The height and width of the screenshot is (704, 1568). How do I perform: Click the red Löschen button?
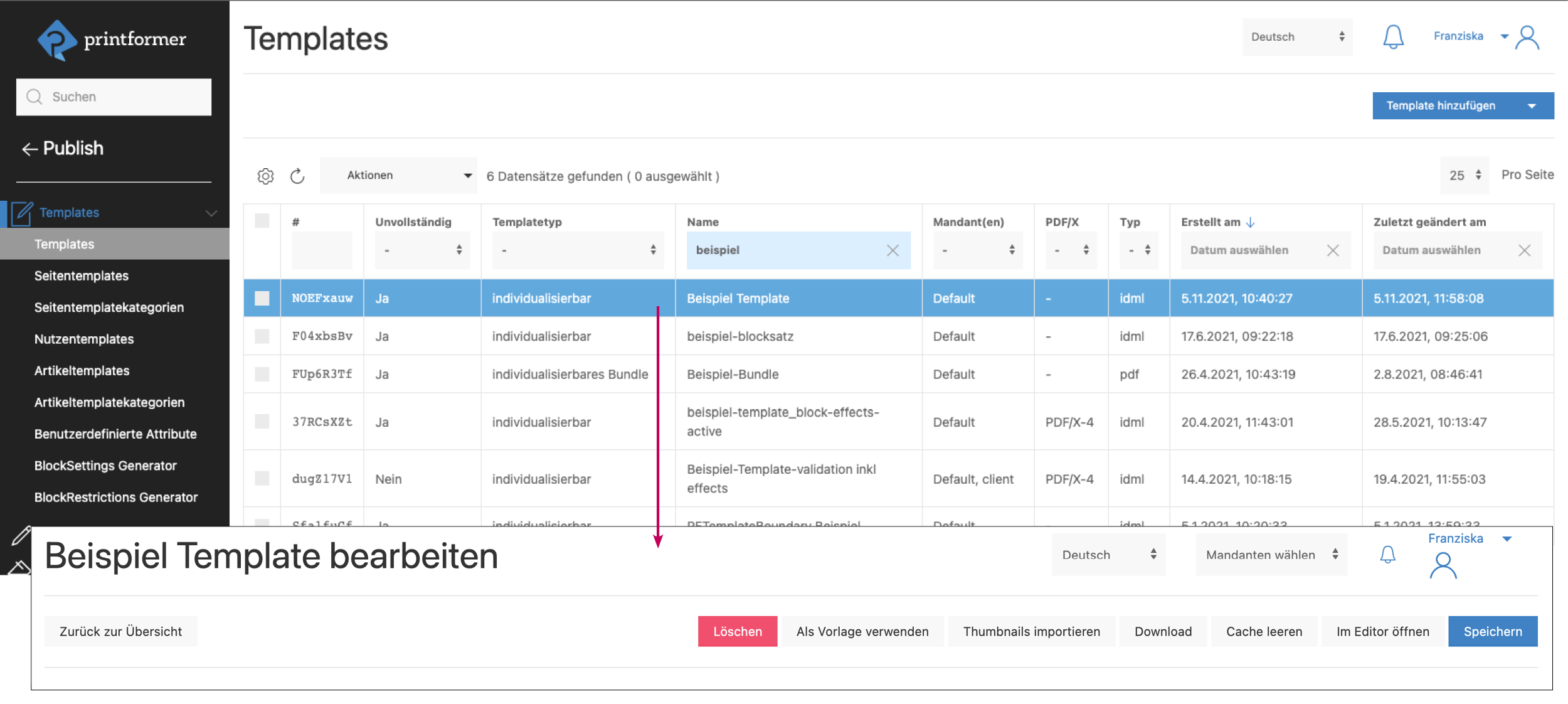tap(737, 631)
